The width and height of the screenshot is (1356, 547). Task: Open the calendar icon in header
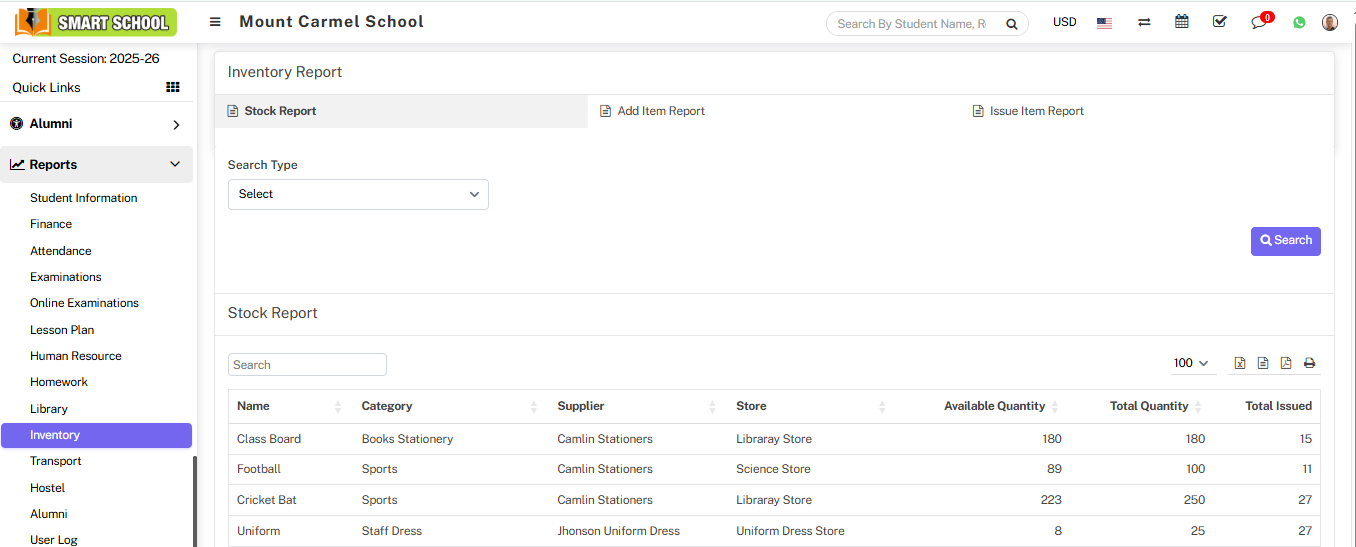[1182, 22]
